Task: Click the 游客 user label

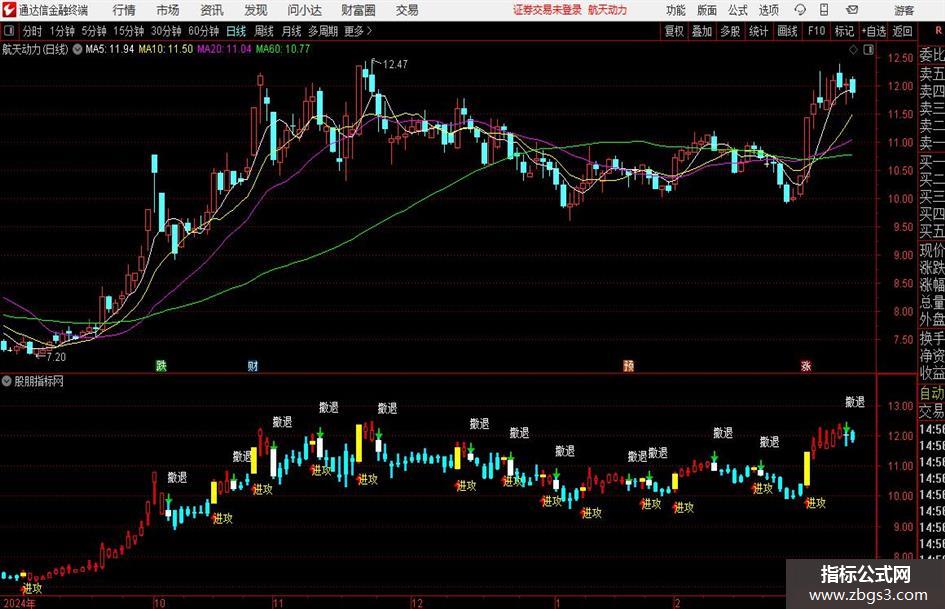Action: [903, 10]
